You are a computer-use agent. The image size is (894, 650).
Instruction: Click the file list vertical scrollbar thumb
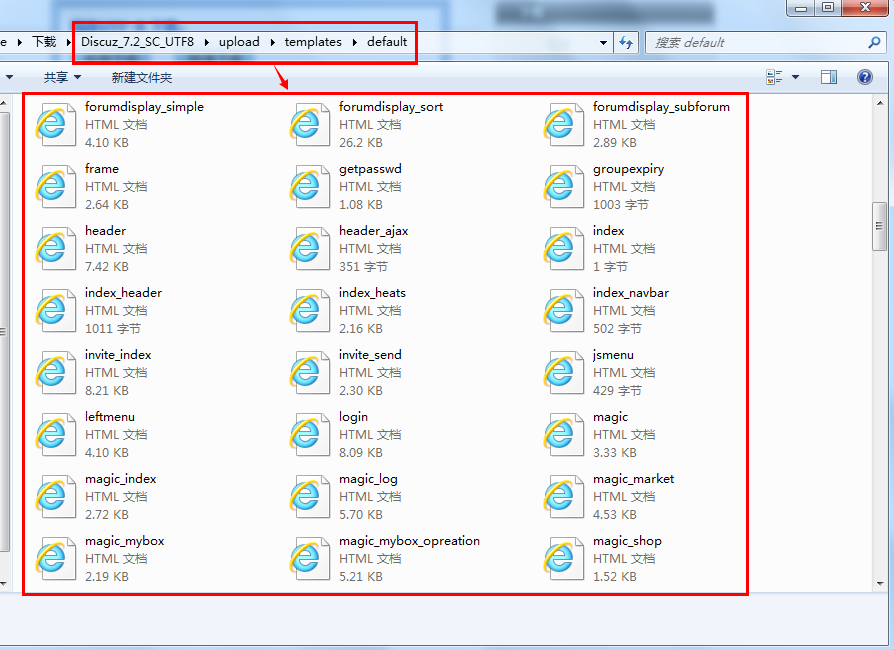(880, 226)
